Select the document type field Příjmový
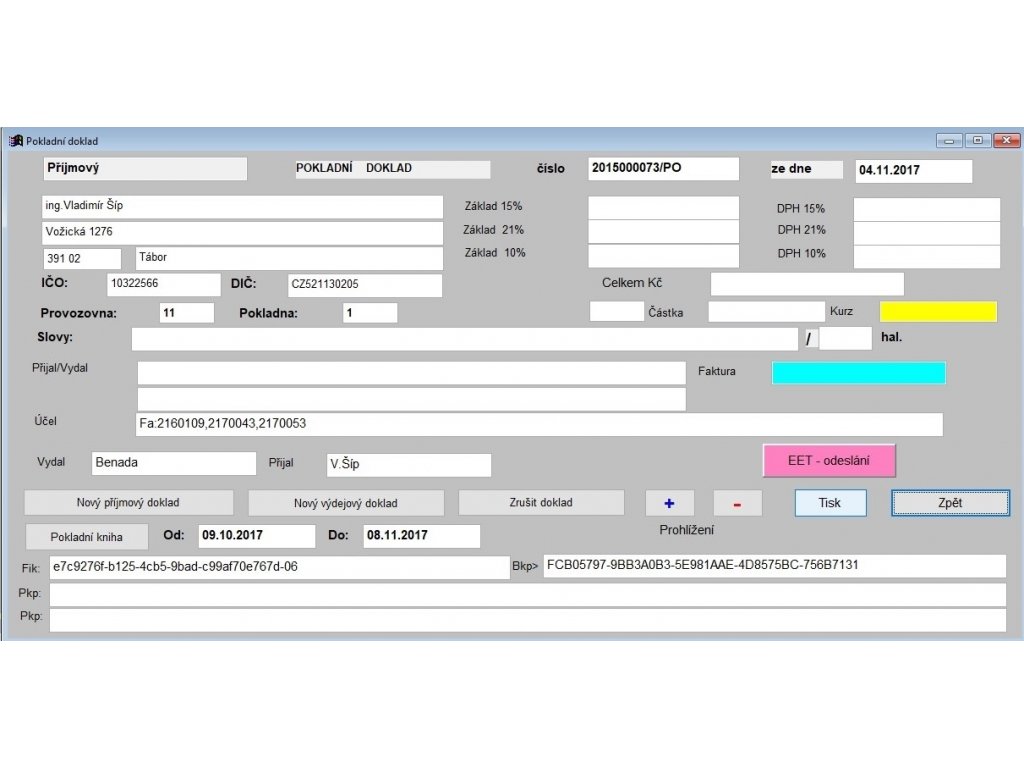Viewport: 1024px width, 768px height. 145,168
